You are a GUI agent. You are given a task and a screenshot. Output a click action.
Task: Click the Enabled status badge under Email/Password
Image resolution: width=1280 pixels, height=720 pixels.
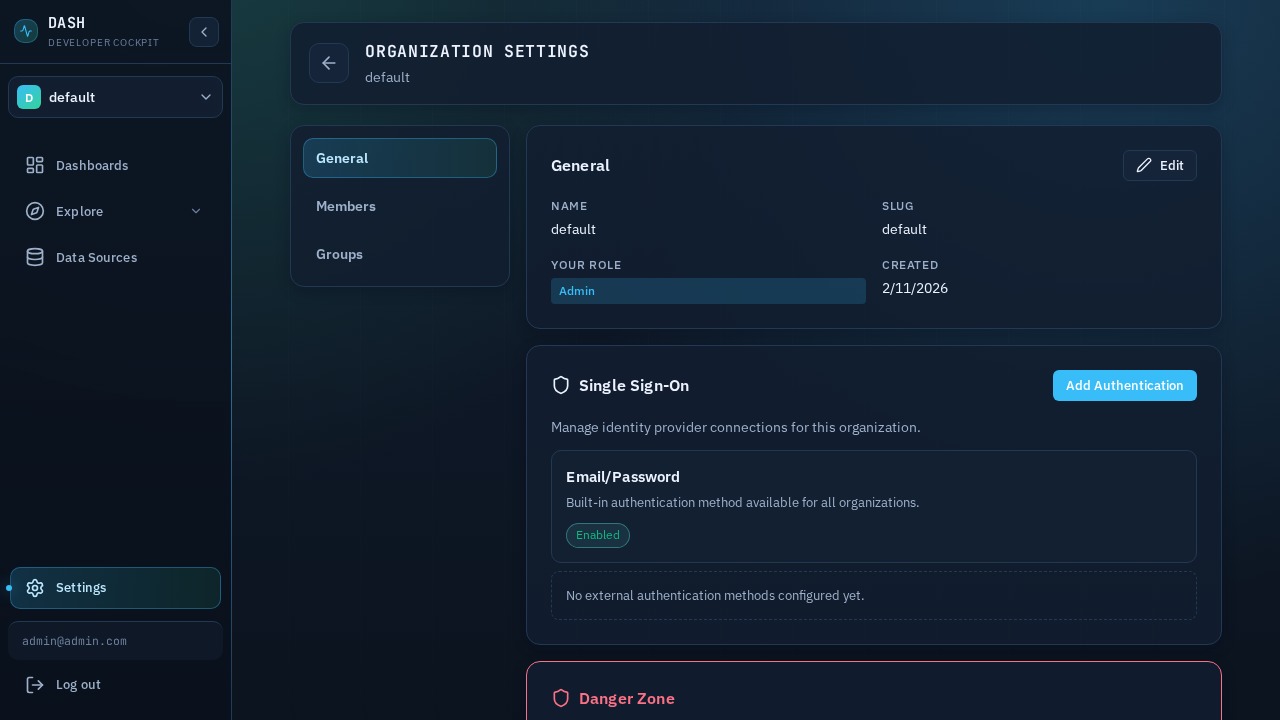tap(598, 535)
